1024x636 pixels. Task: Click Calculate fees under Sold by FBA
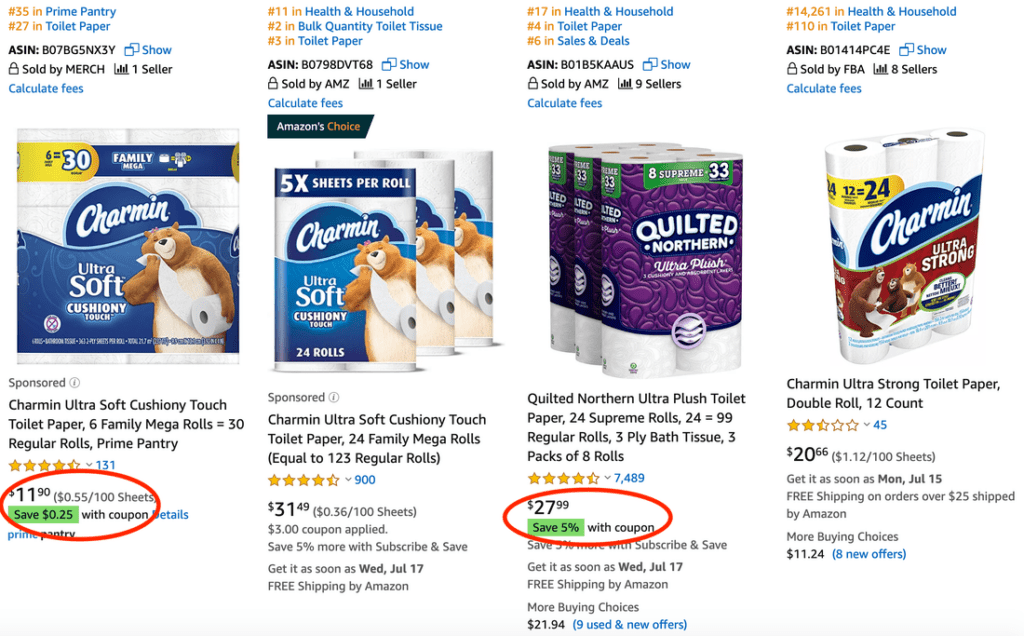824,89
